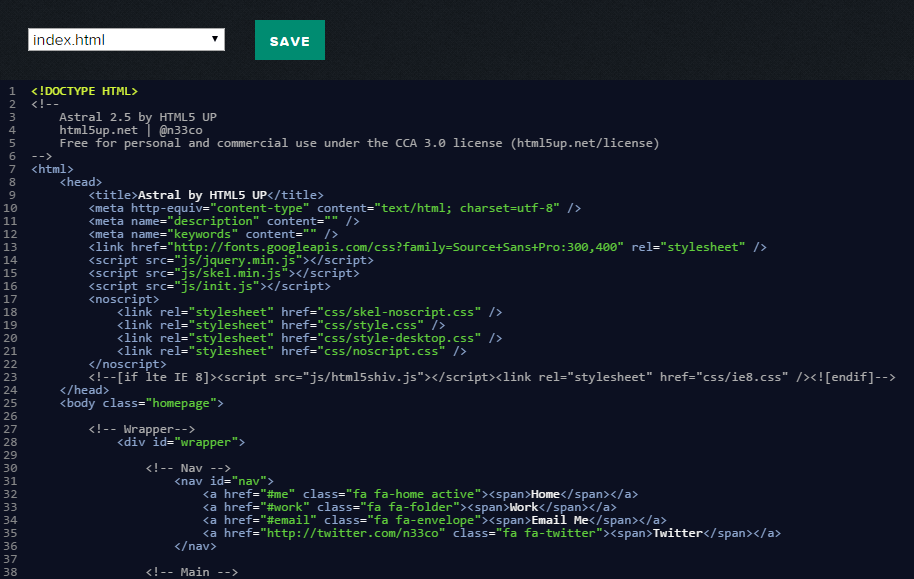
Task: Click the closing comment marker on line 6
Action: [41, 156]
